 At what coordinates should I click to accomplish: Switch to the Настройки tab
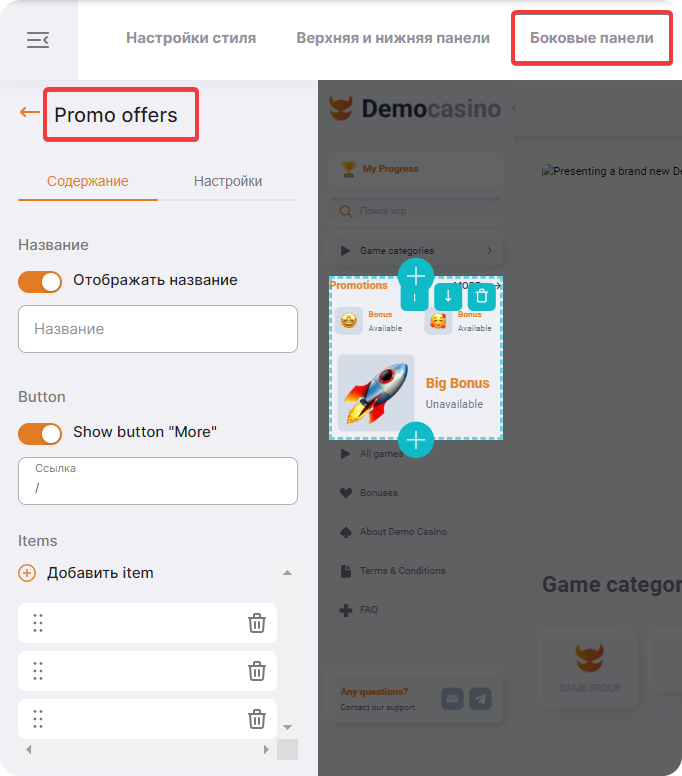(x=228, y=181)
